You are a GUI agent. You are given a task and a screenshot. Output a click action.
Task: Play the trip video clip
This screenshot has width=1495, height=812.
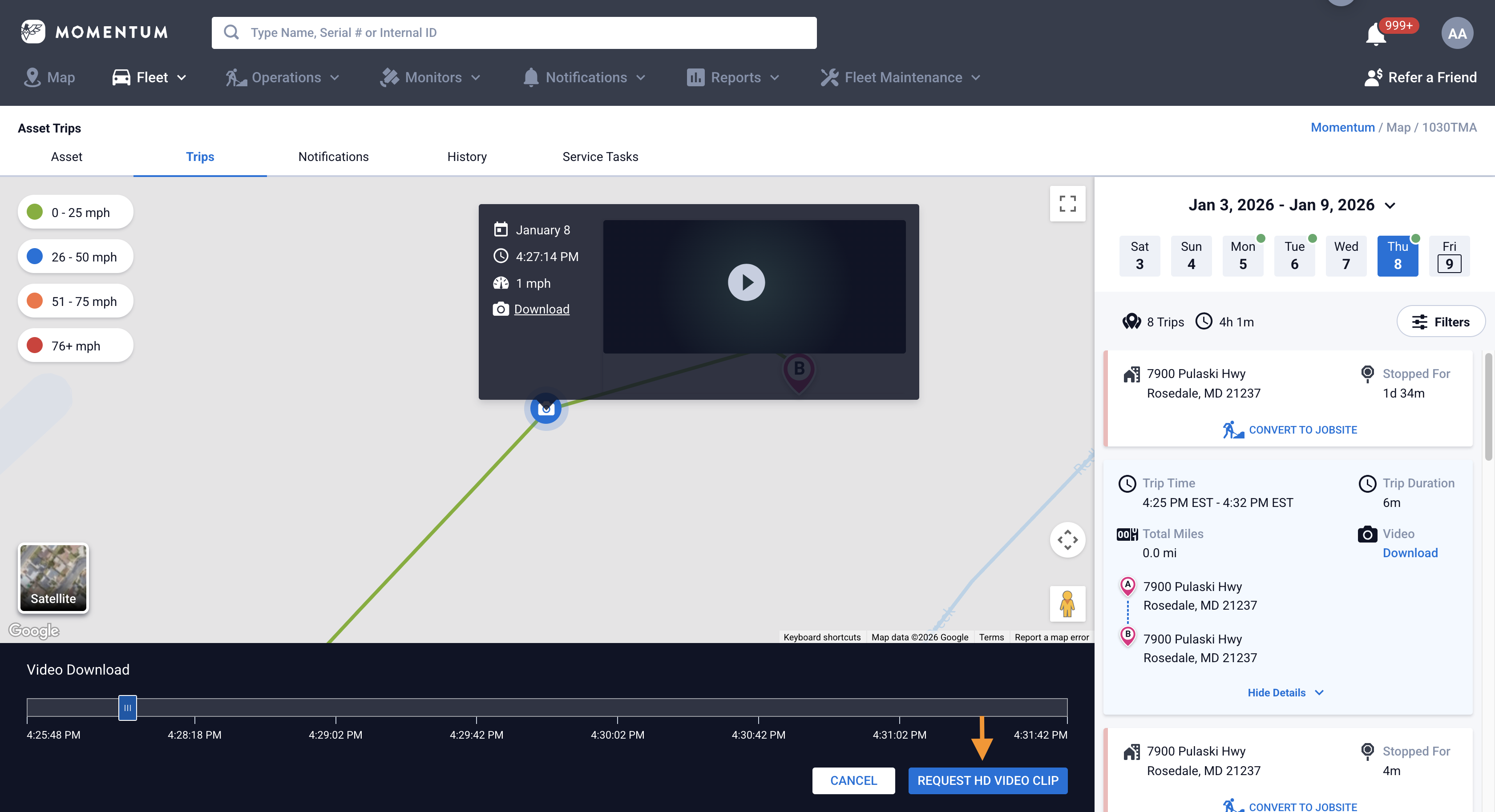click(x=746, y=282)
